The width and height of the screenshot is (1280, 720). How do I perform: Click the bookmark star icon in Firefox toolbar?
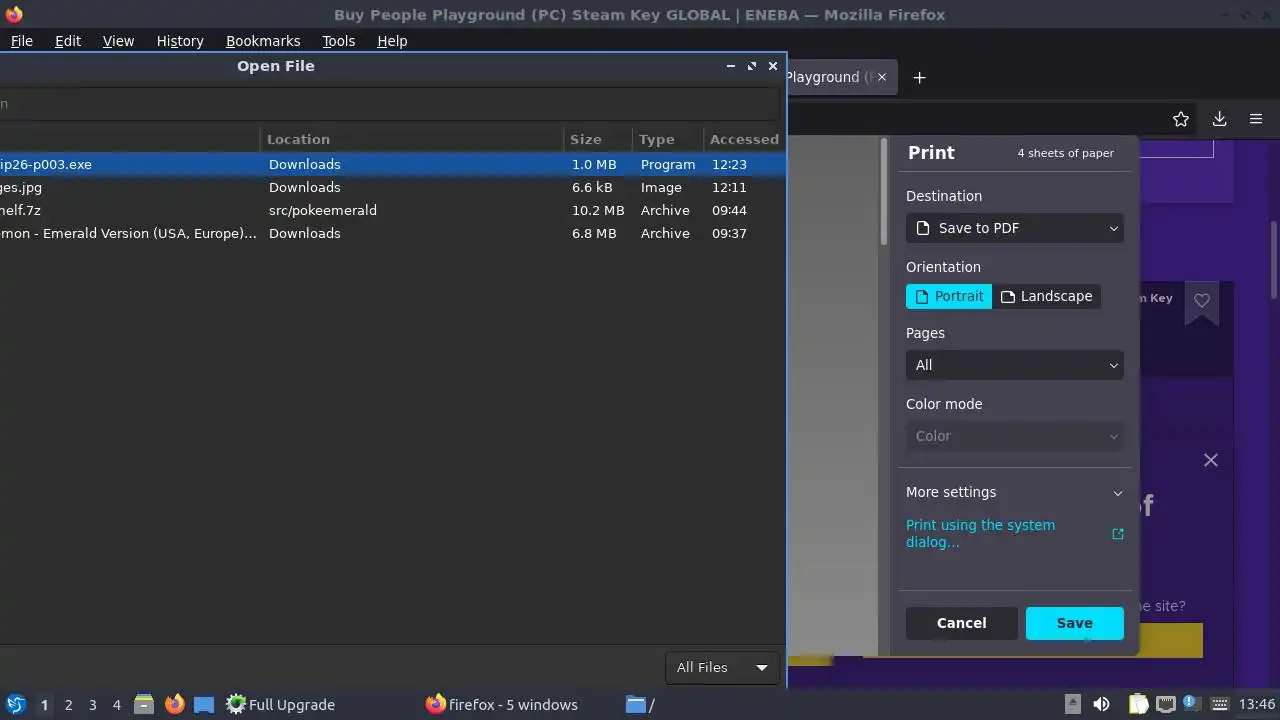click(1181, 119)
